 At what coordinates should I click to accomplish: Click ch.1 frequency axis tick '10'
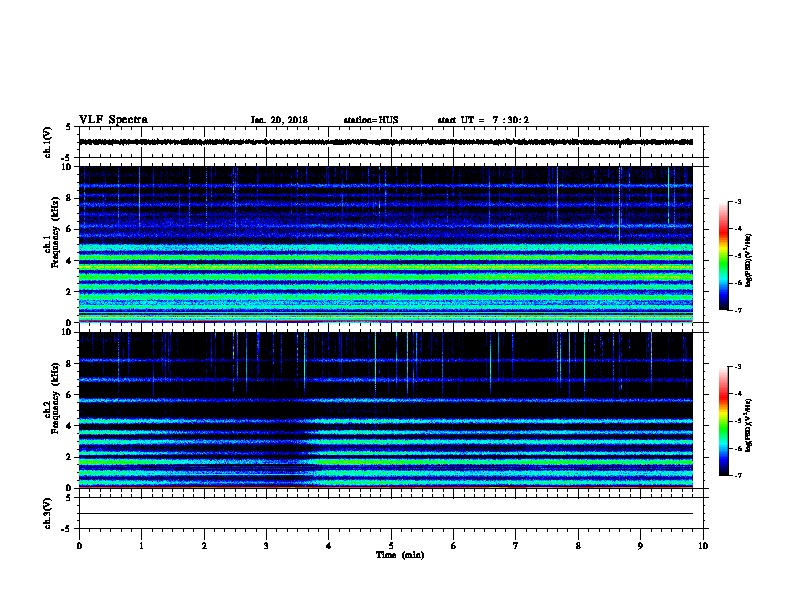[x=67, y=167]
